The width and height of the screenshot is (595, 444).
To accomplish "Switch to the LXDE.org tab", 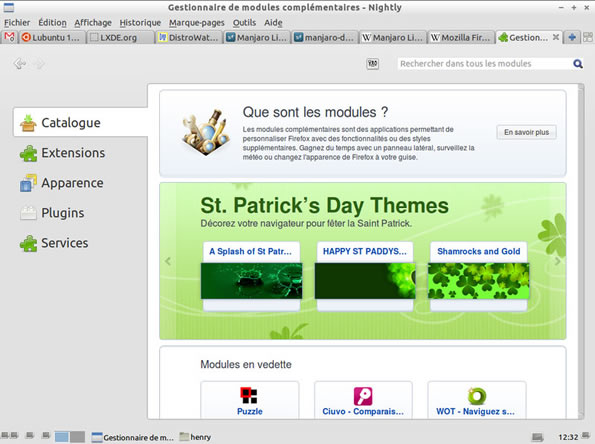I will click(x=120, y=37).
